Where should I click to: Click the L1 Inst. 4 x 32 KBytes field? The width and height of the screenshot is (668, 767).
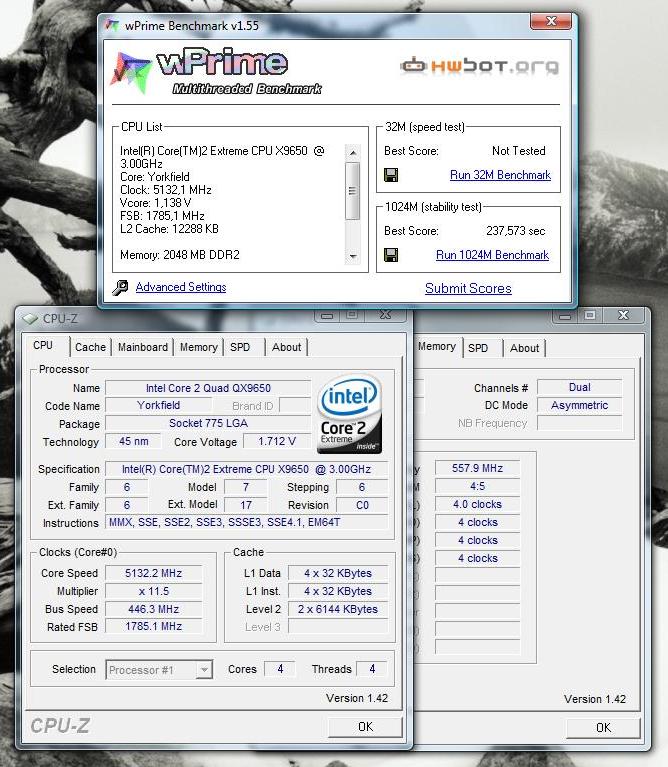click(338, 591)
